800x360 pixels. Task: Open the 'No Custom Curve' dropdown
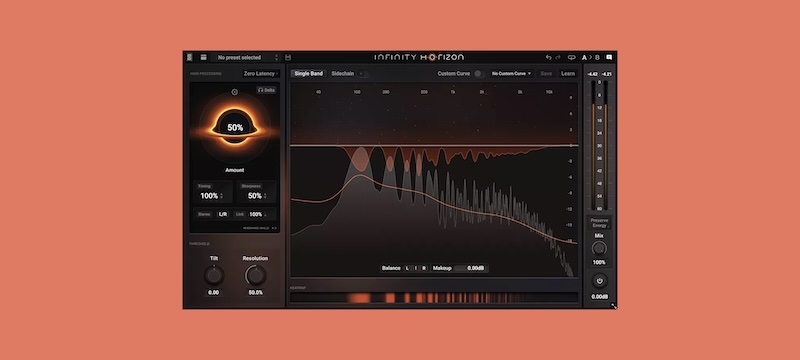tap(511, 74)
